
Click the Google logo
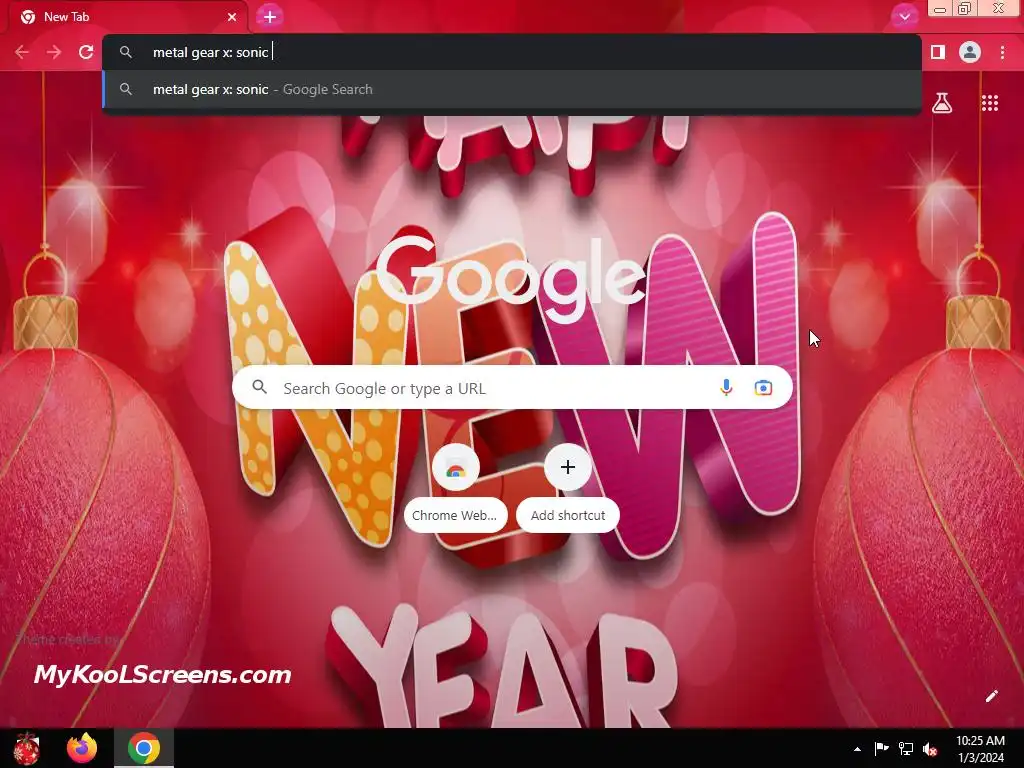point(511,279)
